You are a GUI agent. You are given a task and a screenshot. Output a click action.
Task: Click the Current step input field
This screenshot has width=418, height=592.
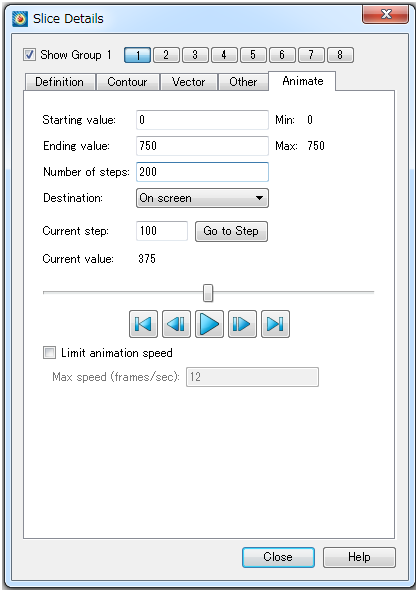point(162,231)
